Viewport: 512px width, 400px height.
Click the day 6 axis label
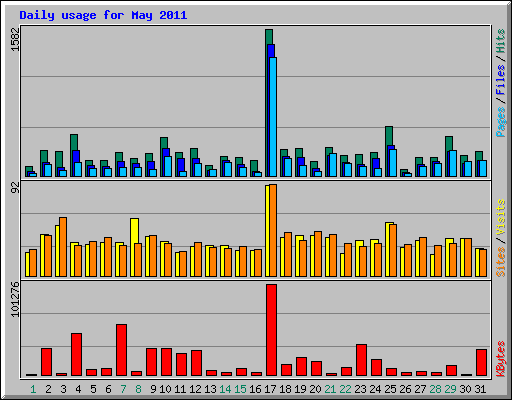pos(108,389)
